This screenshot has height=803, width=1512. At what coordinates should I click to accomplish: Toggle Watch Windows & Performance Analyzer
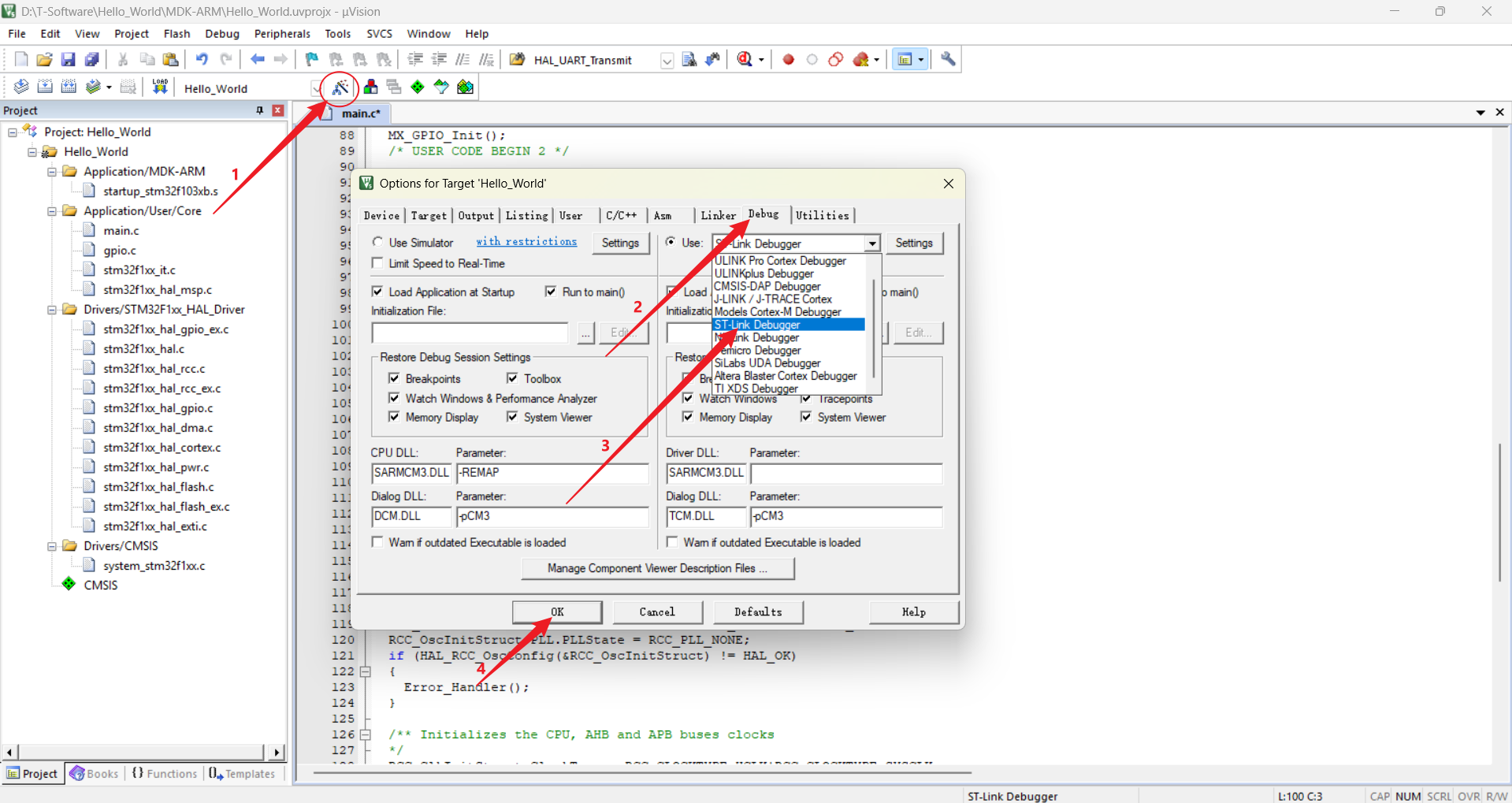click(x=394, y=399)
